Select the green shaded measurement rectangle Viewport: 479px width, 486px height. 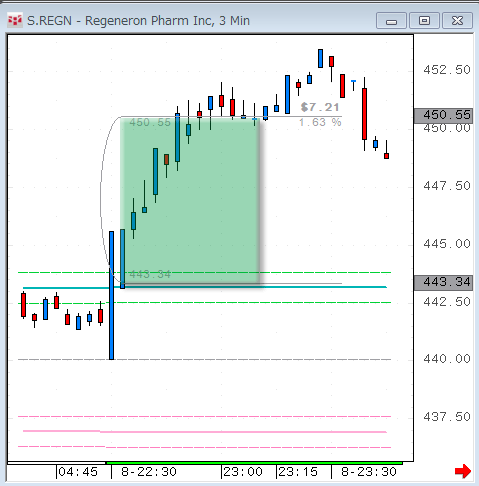point(190,200)
